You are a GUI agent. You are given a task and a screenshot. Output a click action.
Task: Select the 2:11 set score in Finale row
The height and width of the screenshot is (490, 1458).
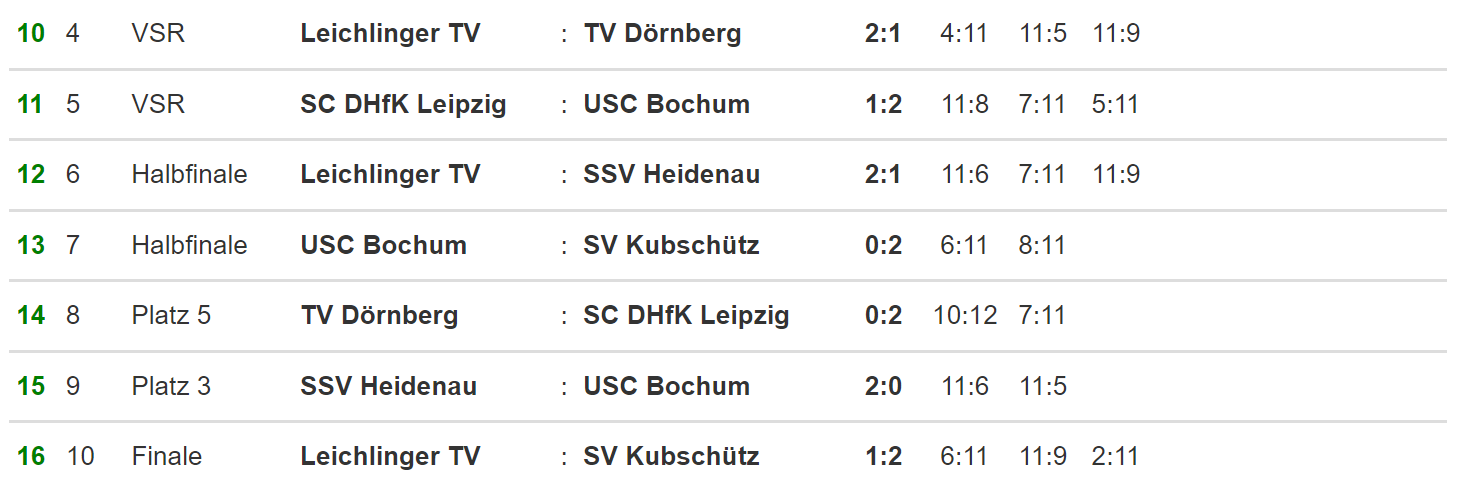point(1115,456)
